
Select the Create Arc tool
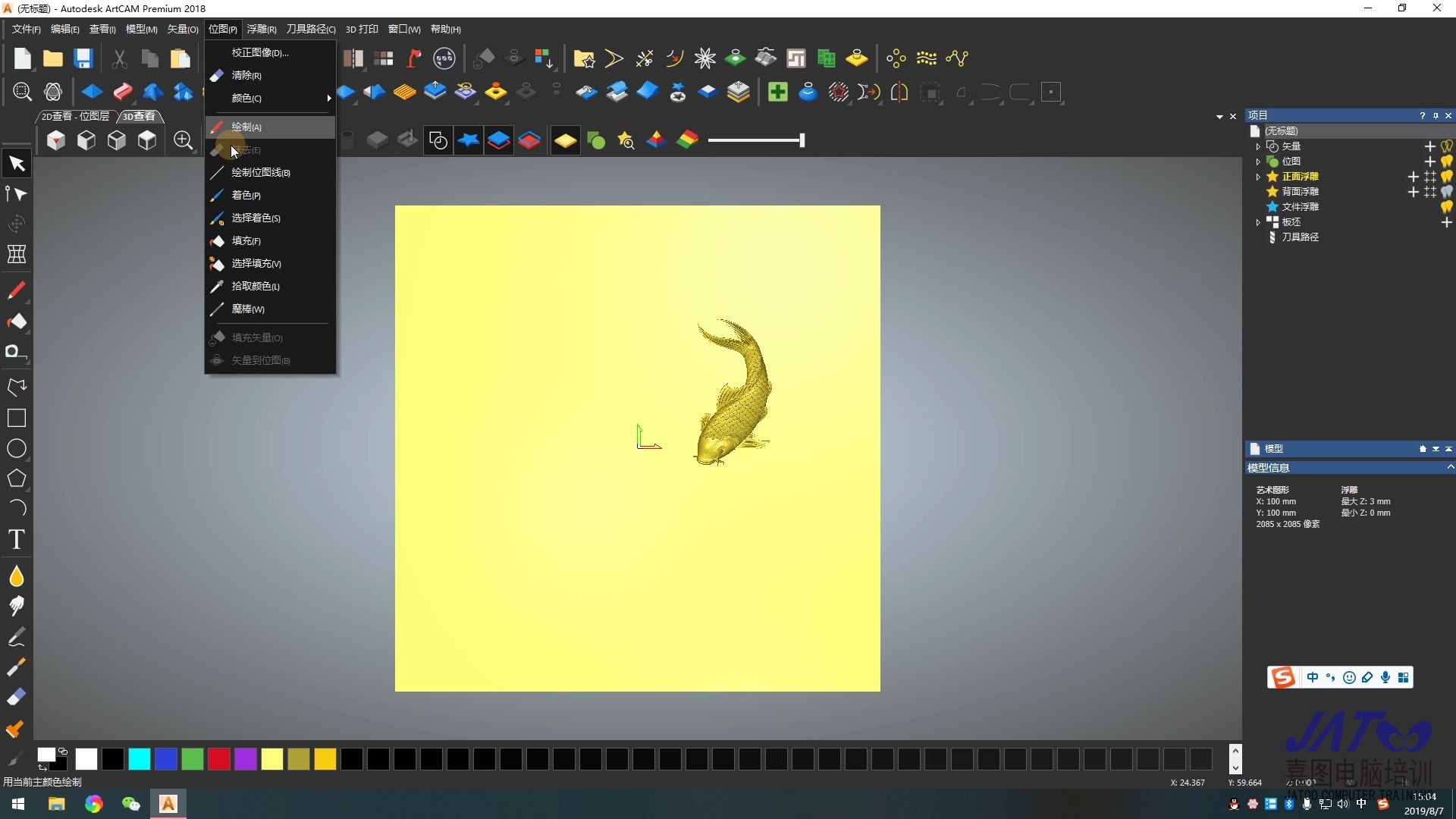click(x=17, y=508)
